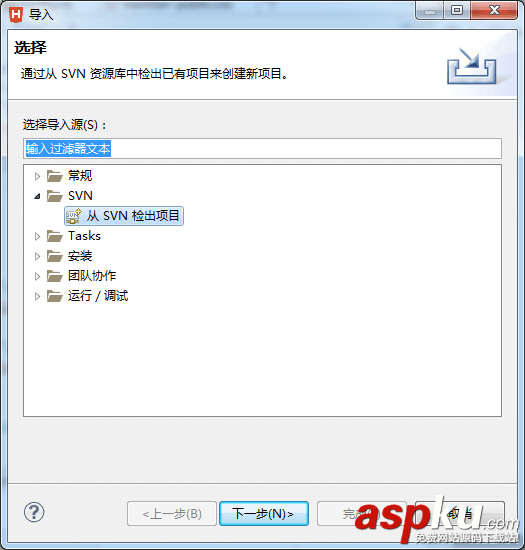Click the HBuilder logo icon in title bar
This screenshot has height=550, width=525.
(16, 14)
